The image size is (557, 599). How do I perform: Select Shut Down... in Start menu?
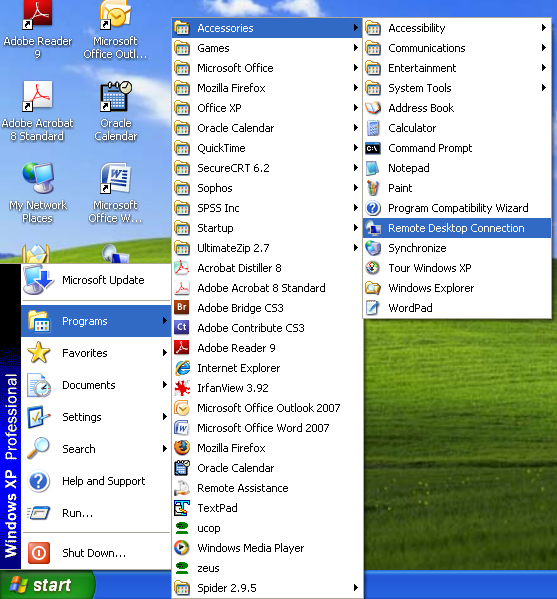(96, 552)
